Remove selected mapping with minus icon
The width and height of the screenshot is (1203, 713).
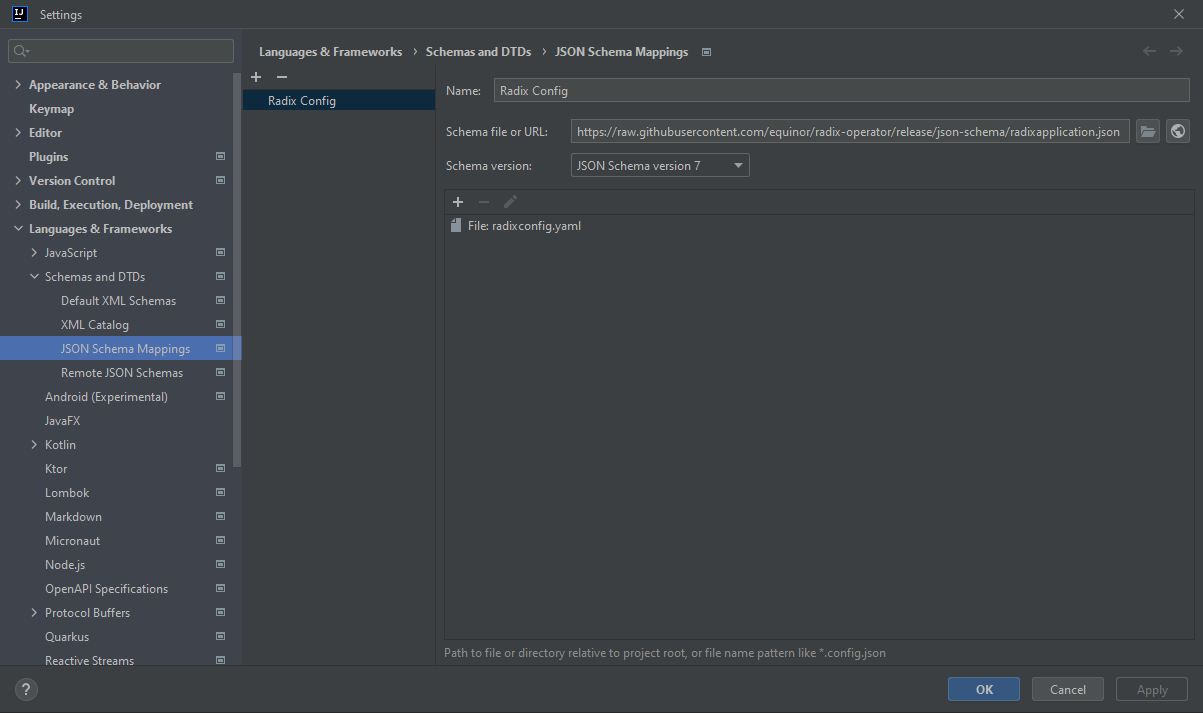pos(484,201)
